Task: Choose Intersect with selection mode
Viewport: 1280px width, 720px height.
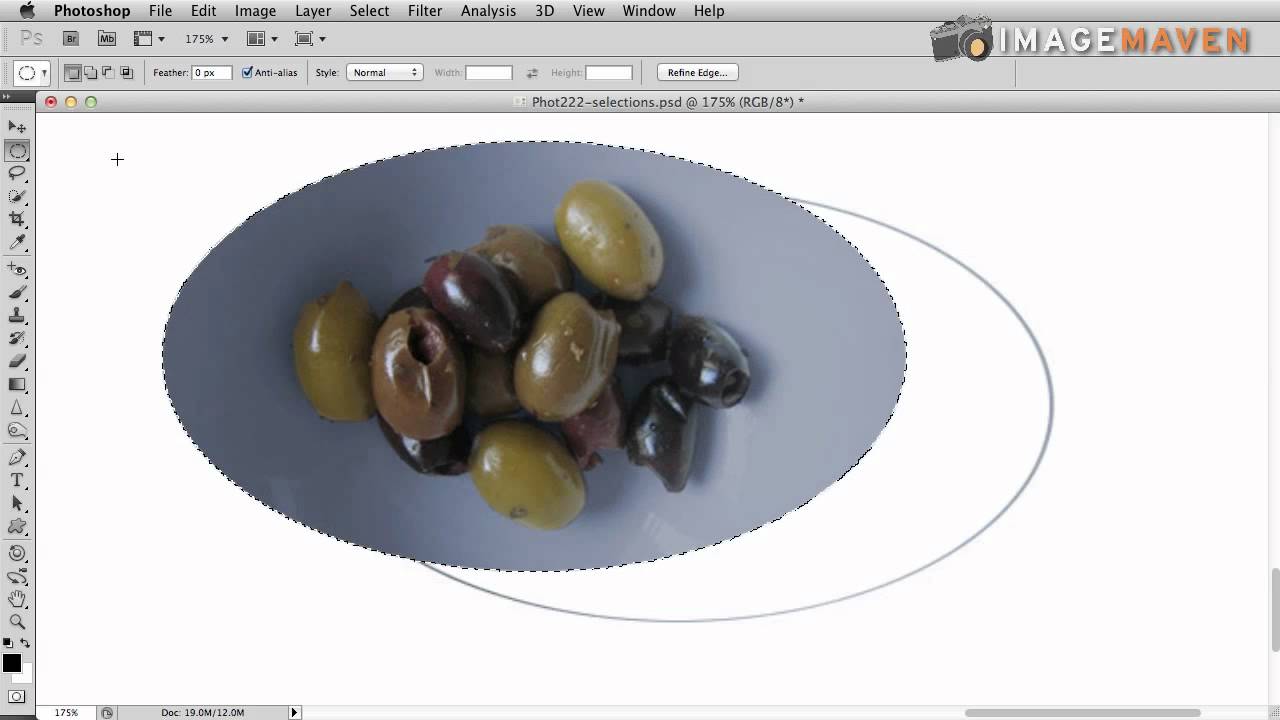Action: (126, 73)
